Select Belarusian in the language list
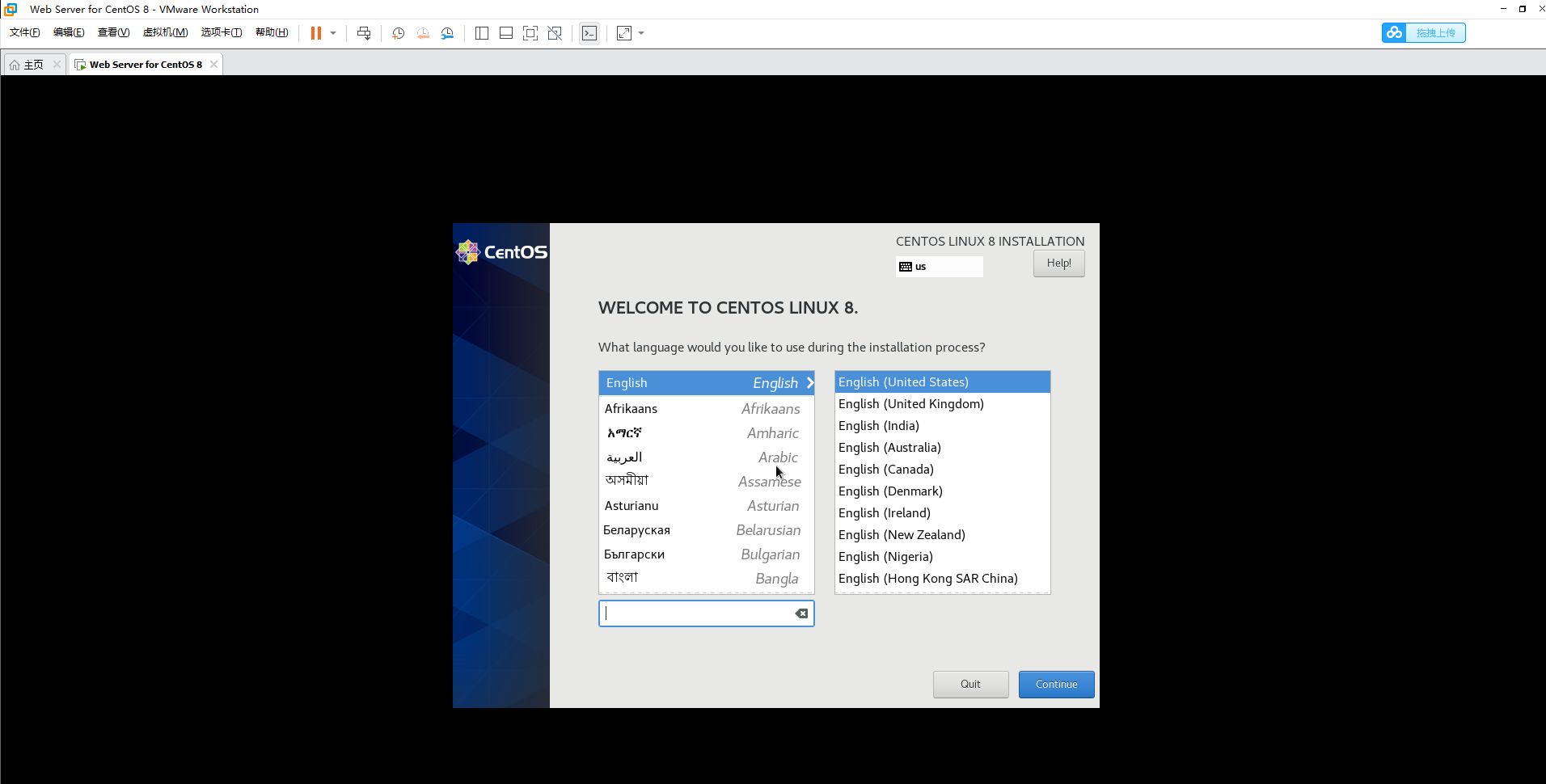Image resolution: width=1546 pixels, height=784 pixels. (x=707, y=530)
